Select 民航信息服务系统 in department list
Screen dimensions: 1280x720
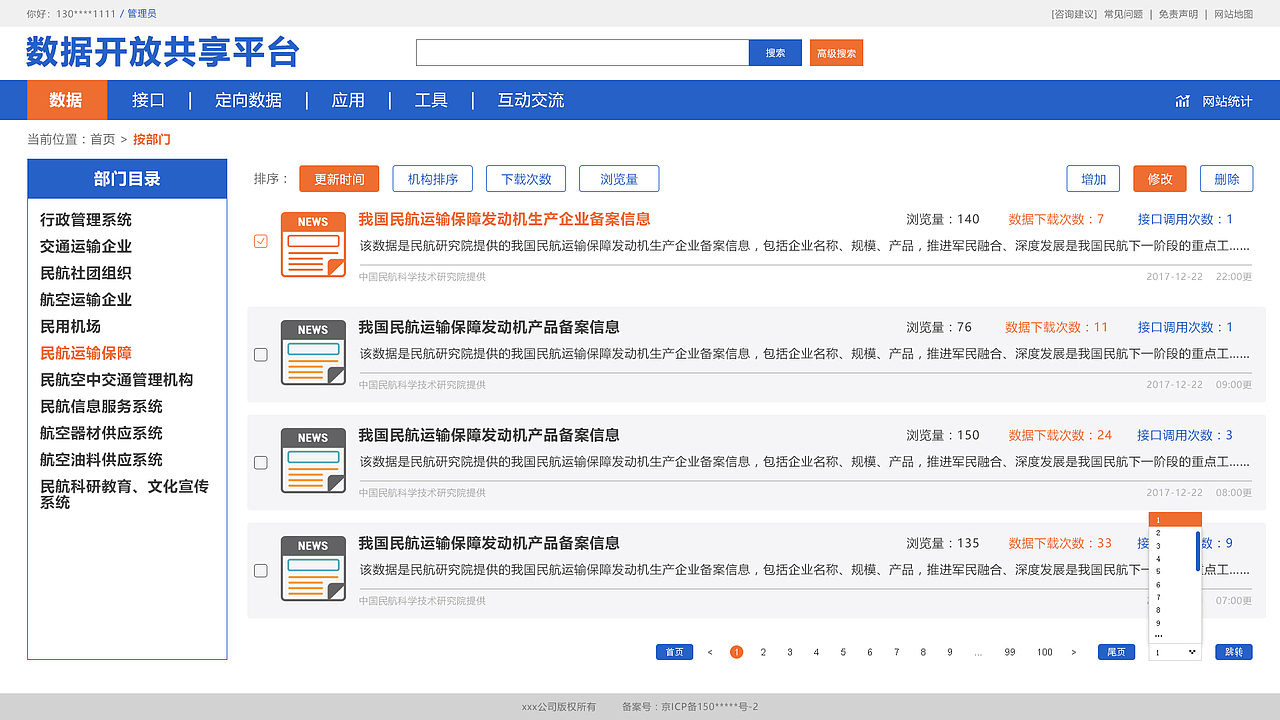(101, 406)
